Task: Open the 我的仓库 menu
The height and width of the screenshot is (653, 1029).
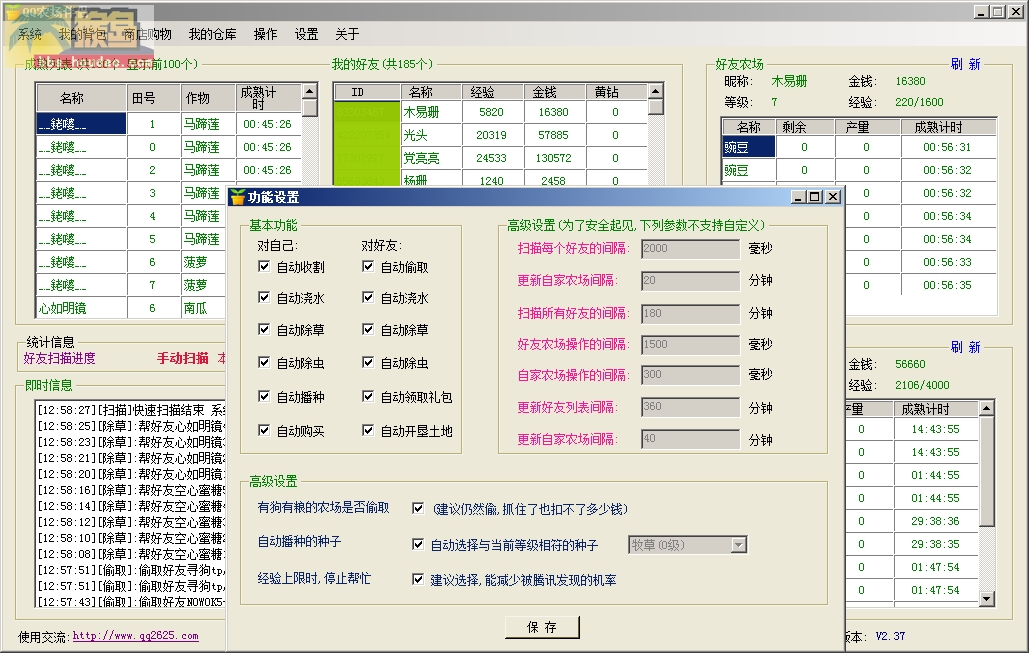Action: [213, 34]
